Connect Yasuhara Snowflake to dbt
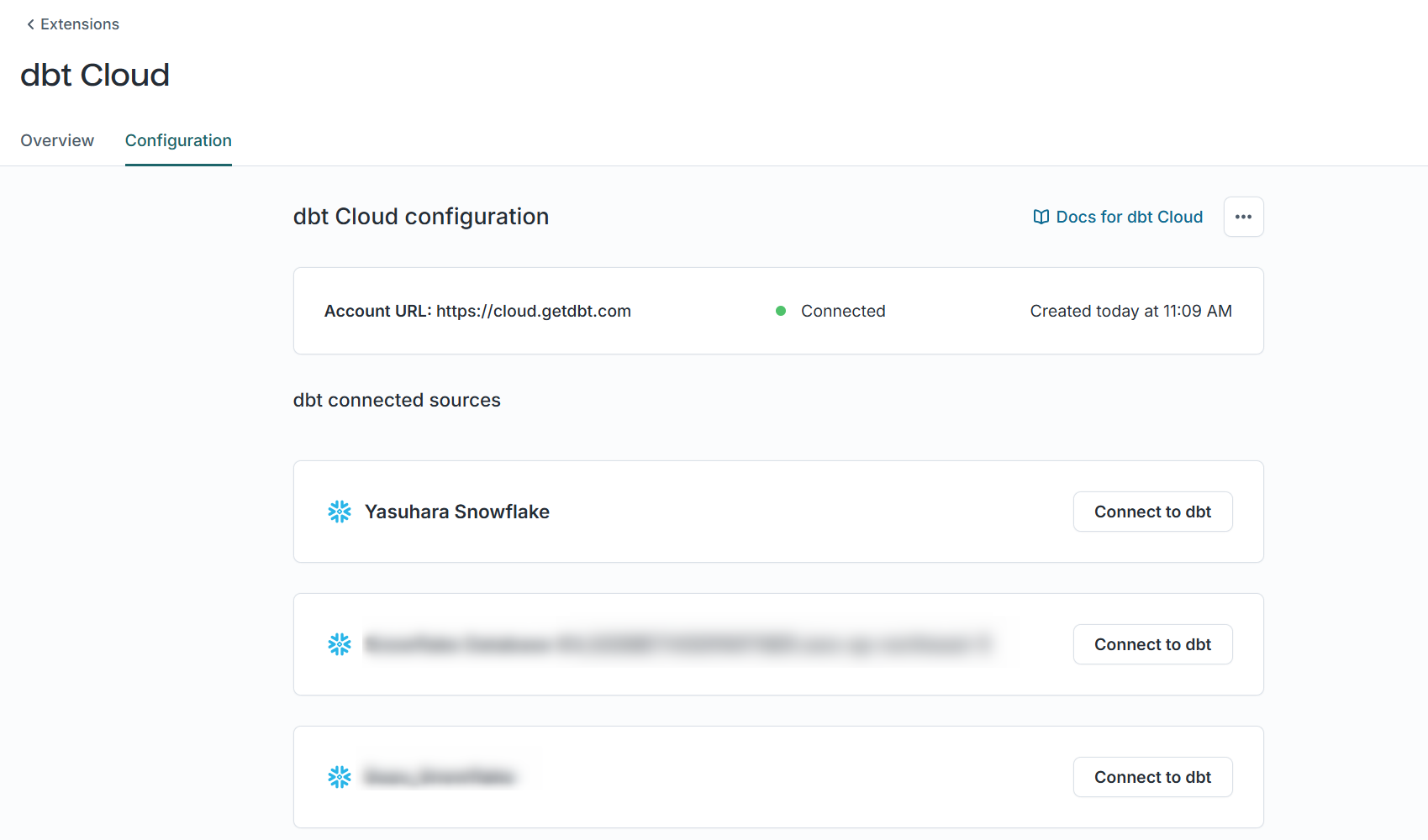1428x840 pixels. (x=1153, y=512)
